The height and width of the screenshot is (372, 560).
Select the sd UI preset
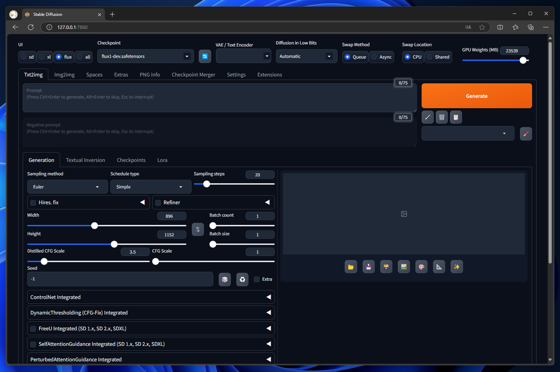27,57
